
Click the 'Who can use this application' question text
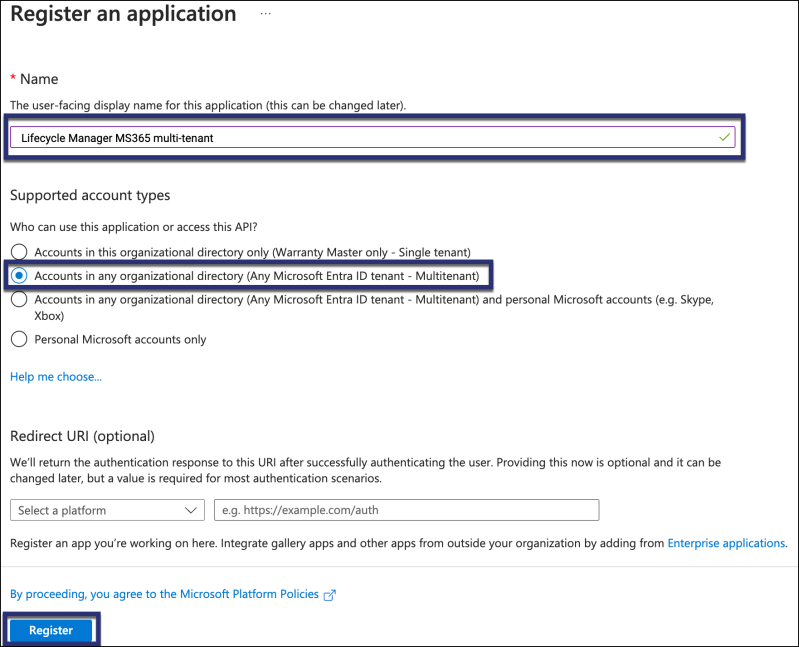pos(134,227)
